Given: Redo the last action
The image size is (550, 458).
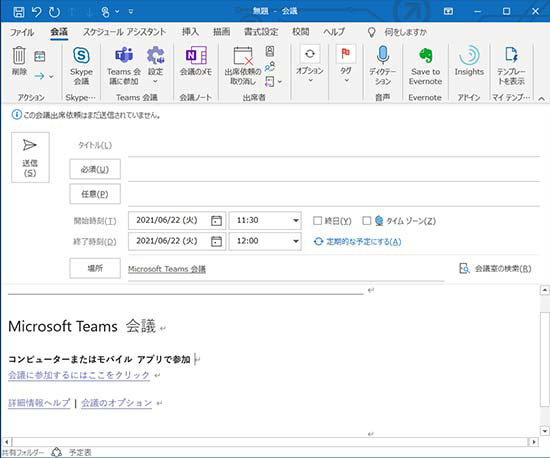Looking at the screenshot, I should (x=54, y=12).
